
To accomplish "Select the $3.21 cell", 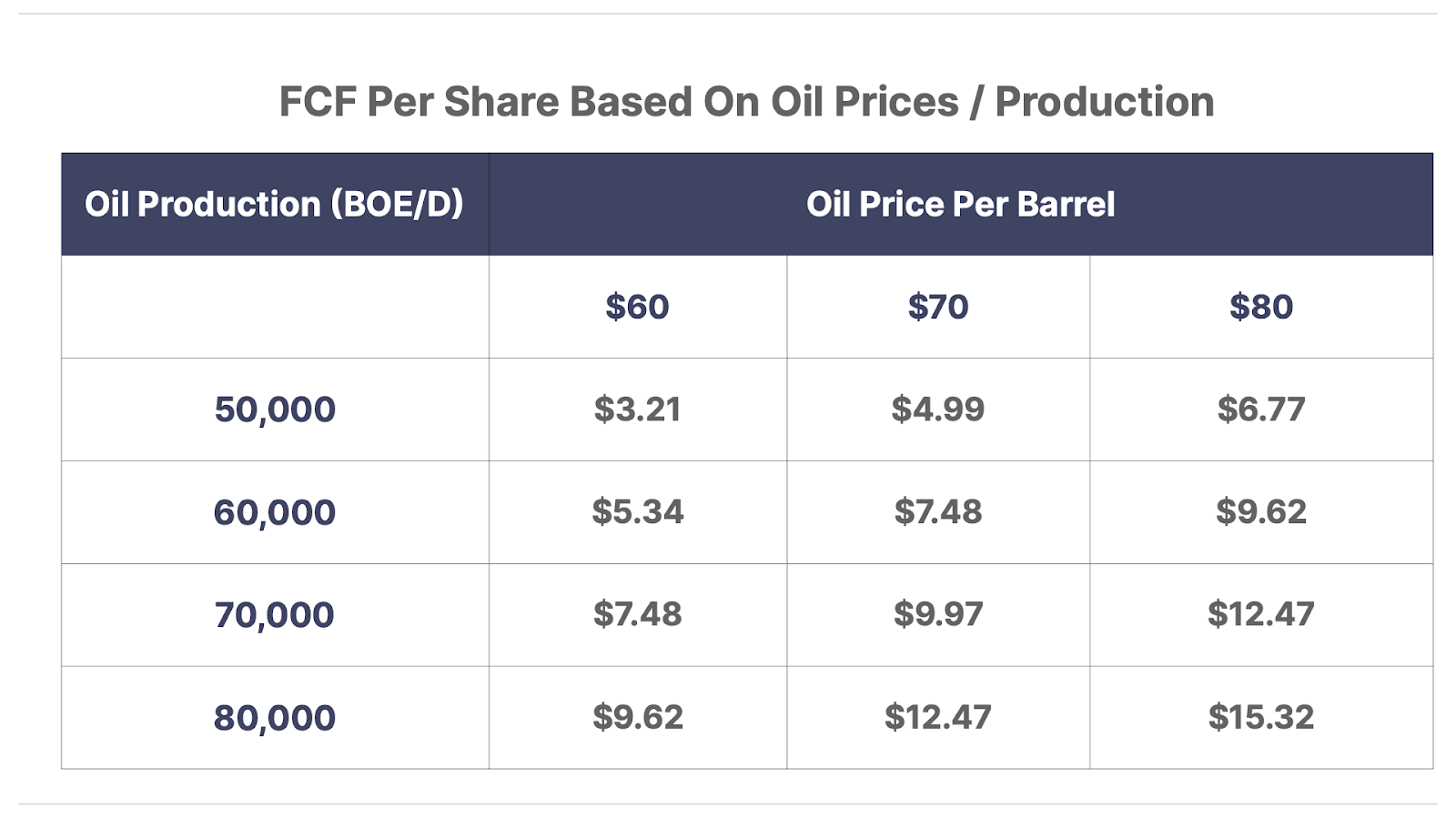I will pos(638,409).
